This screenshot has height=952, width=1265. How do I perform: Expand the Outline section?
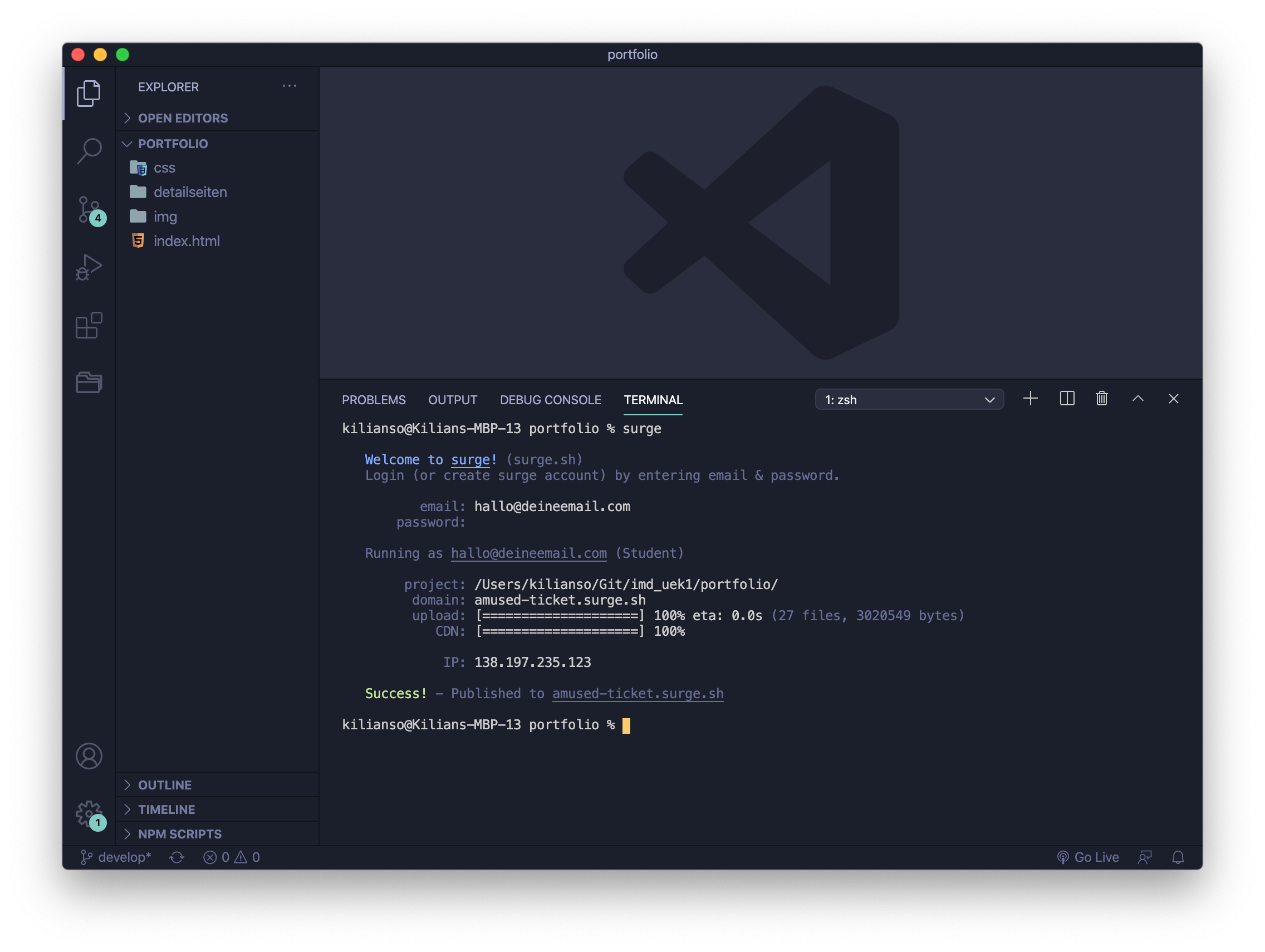[217, 785]
